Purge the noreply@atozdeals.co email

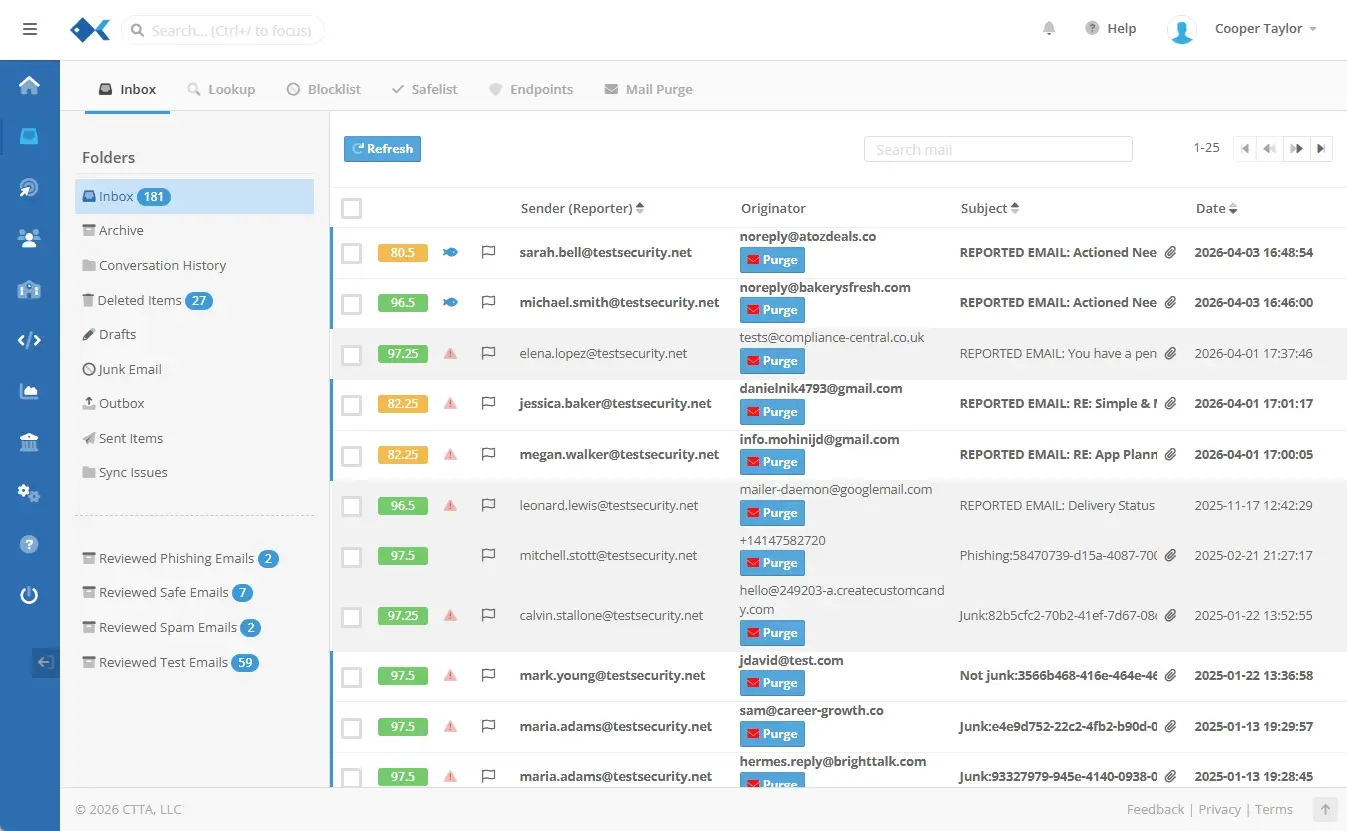772,260
